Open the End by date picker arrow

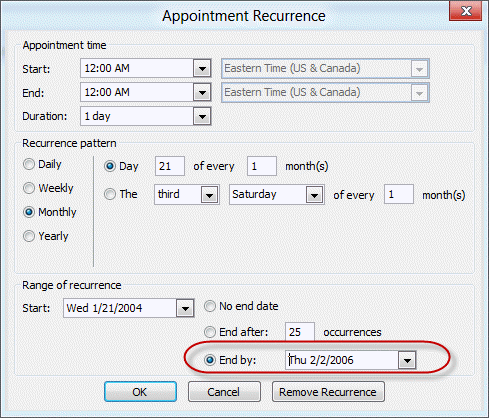point(407,360)
